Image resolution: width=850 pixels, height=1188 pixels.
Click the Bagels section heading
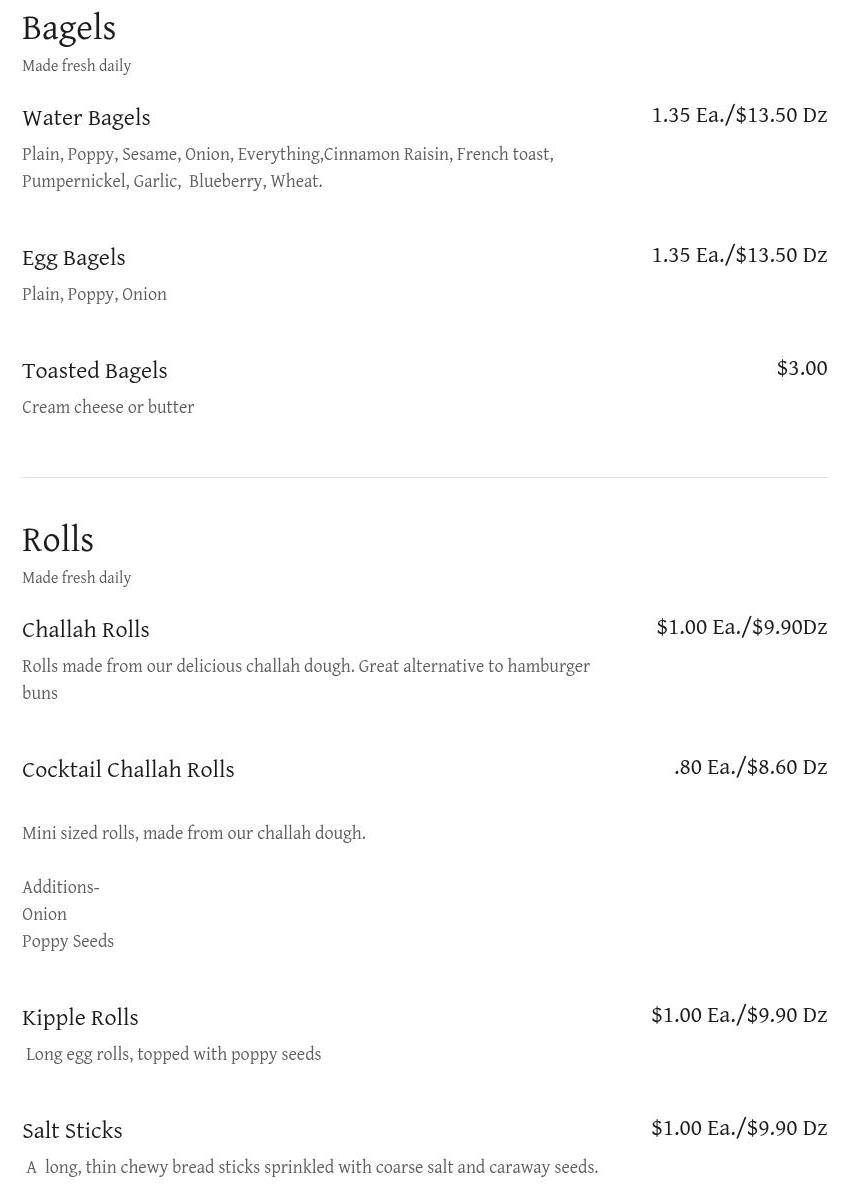coord(69,28)
